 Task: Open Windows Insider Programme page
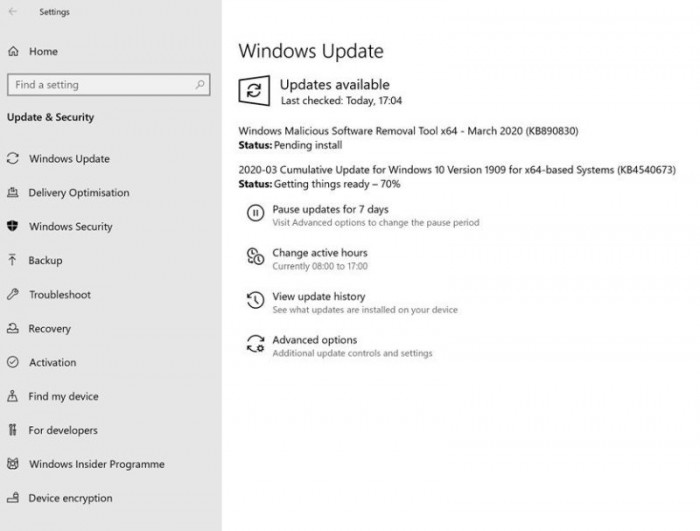(x=96, y=464)
